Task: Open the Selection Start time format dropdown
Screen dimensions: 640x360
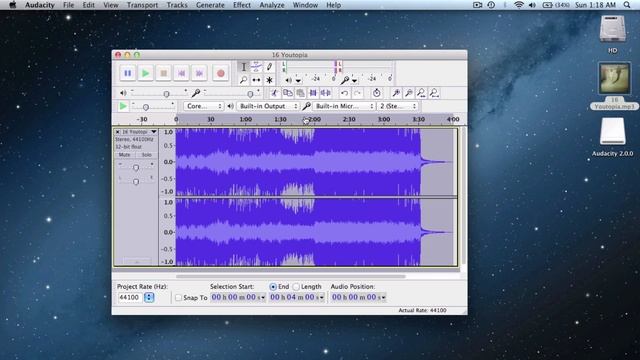Action: pyautogui.click(x=262, y=298)
